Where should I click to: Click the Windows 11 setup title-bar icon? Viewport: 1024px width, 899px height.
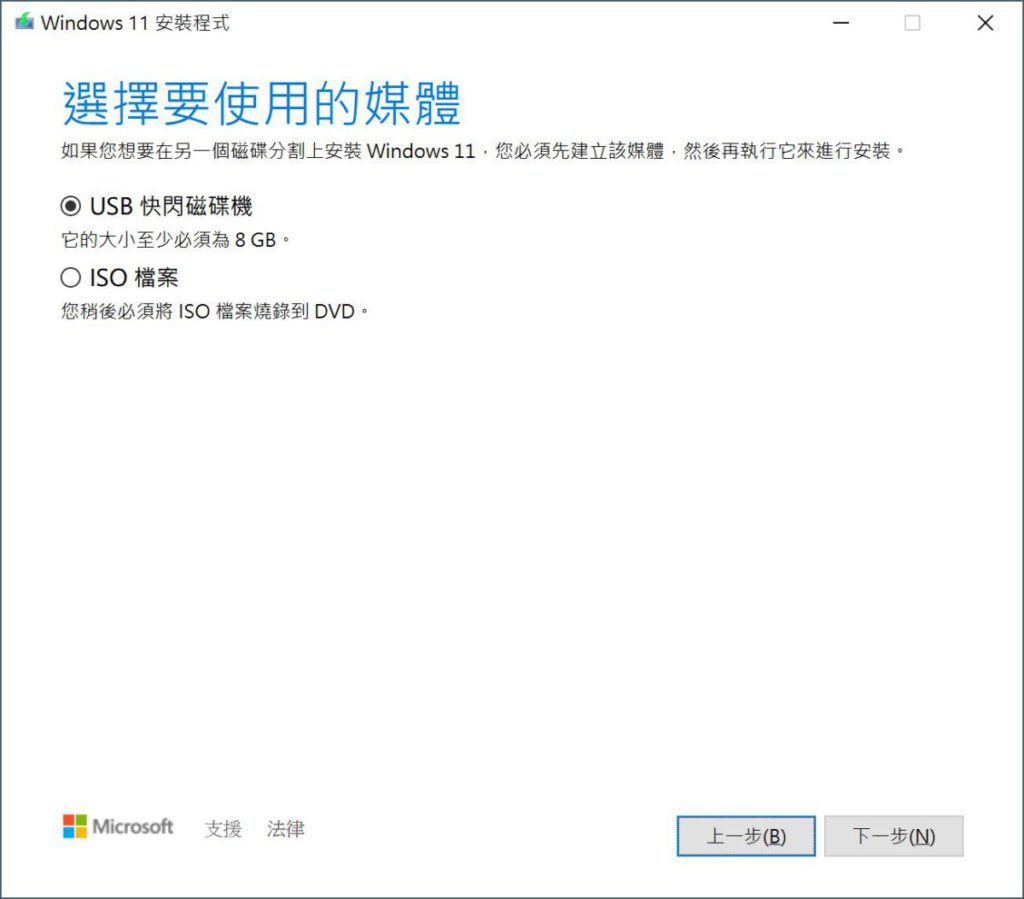(x=24, y=22)
